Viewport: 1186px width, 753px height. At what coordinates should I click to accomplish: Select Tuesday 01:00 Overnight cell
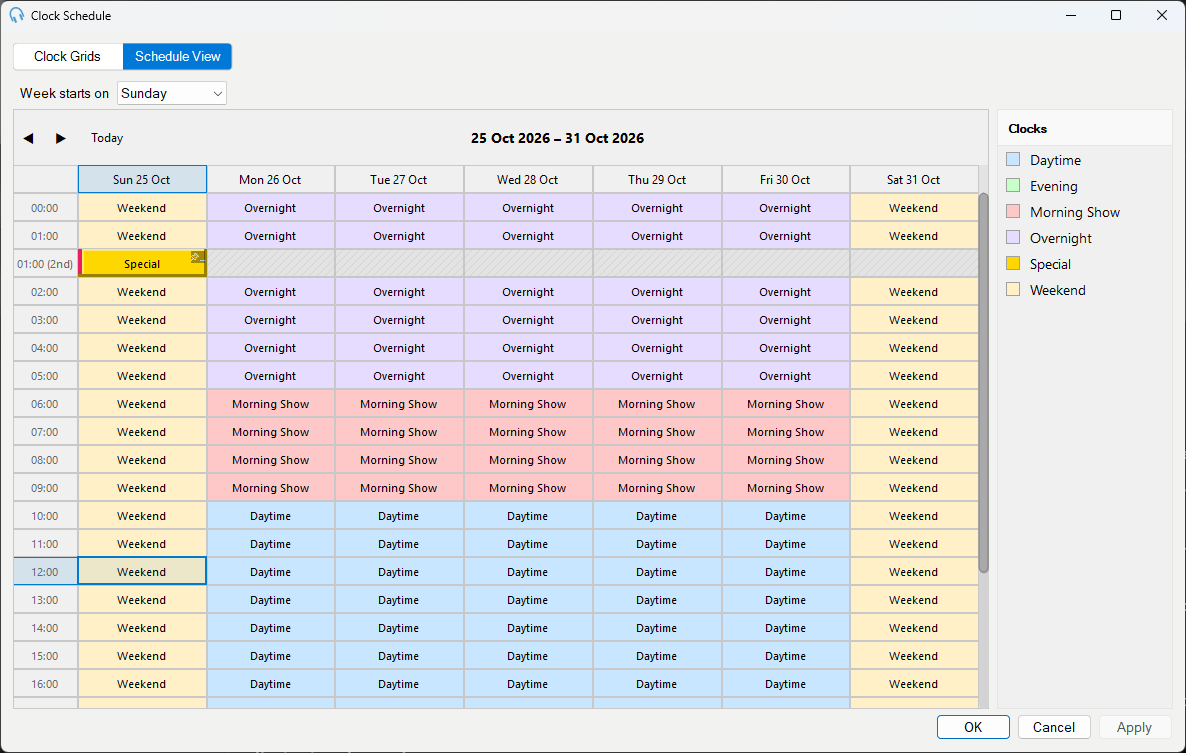(x=399, y=236)
